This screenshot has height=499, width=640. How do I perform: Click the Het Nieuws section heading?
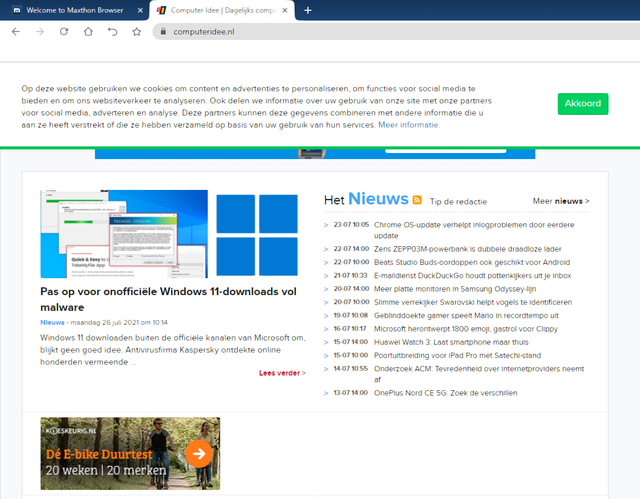click(x=366, y=199)
